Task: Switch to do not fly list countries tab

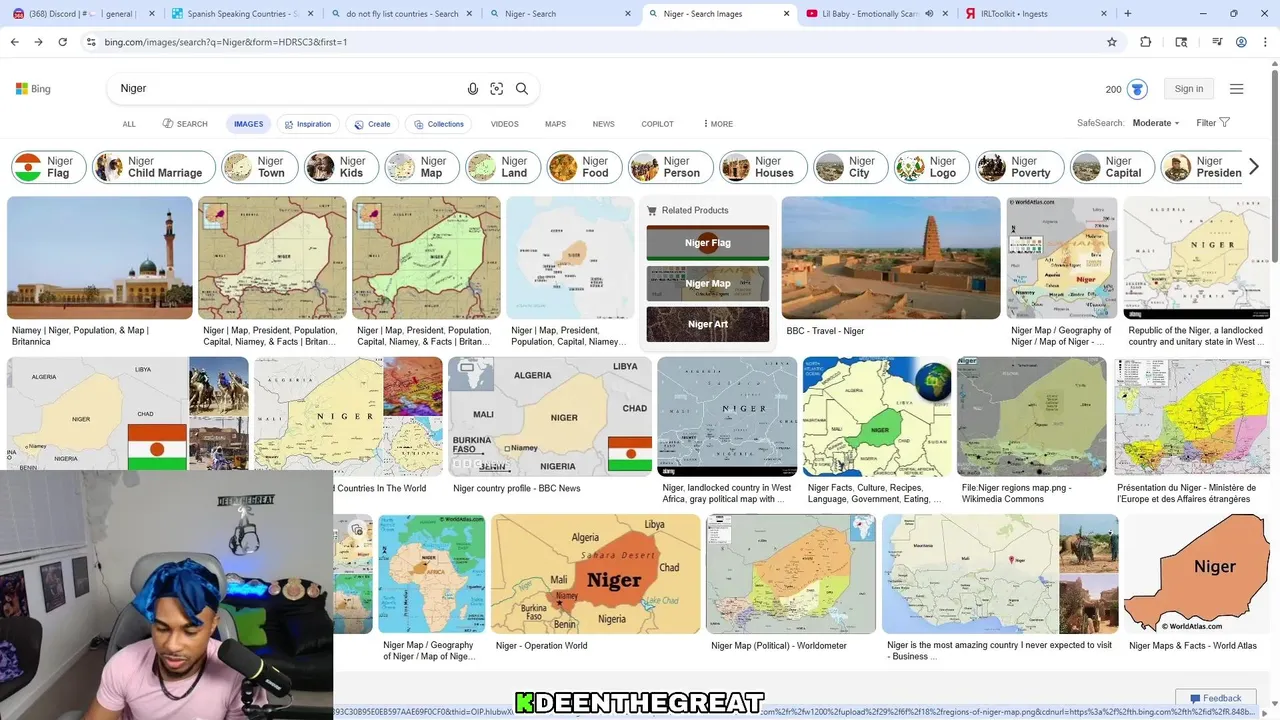Action: point(402,14)
